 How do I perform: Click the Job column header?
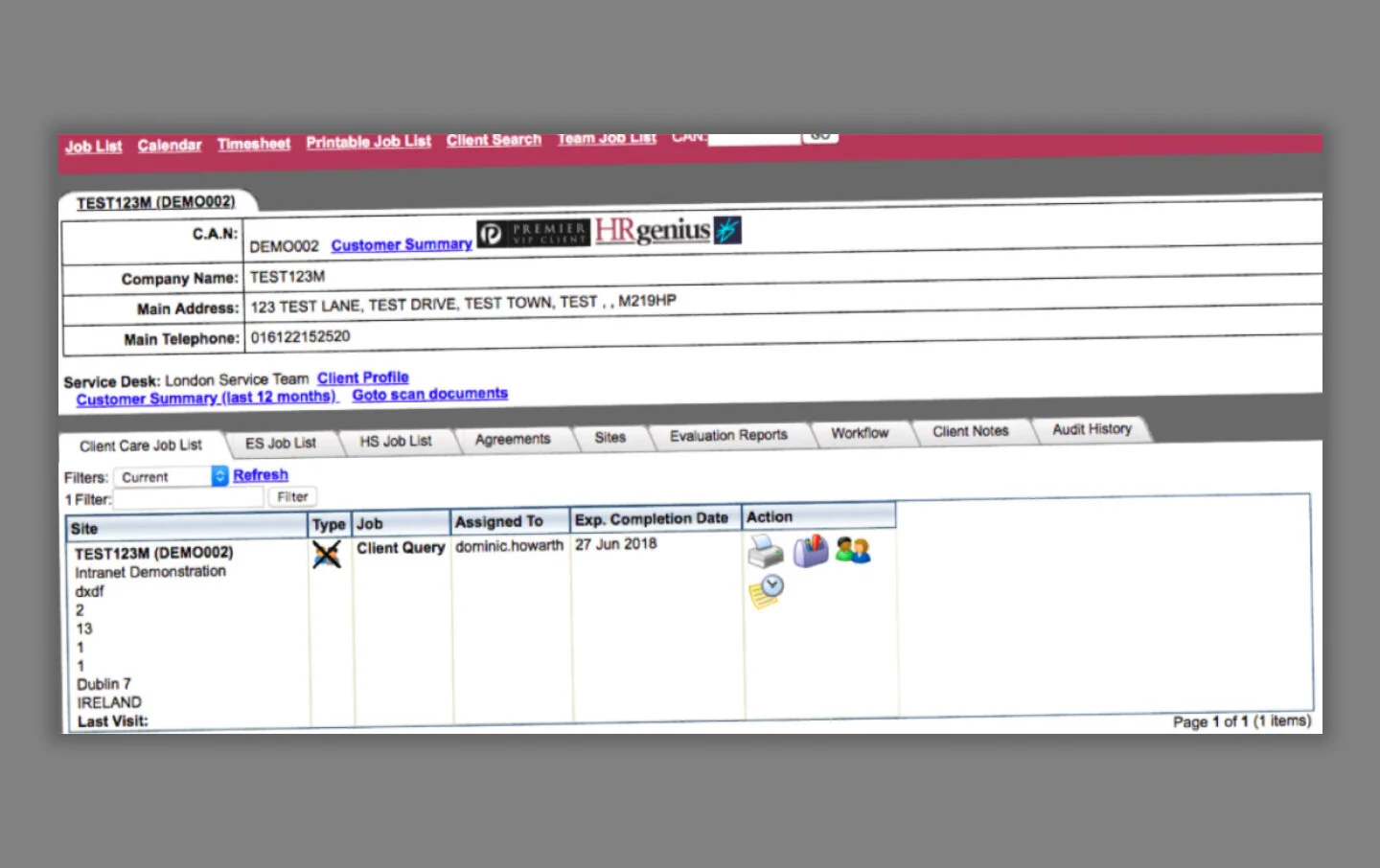[x=401, y=523]
